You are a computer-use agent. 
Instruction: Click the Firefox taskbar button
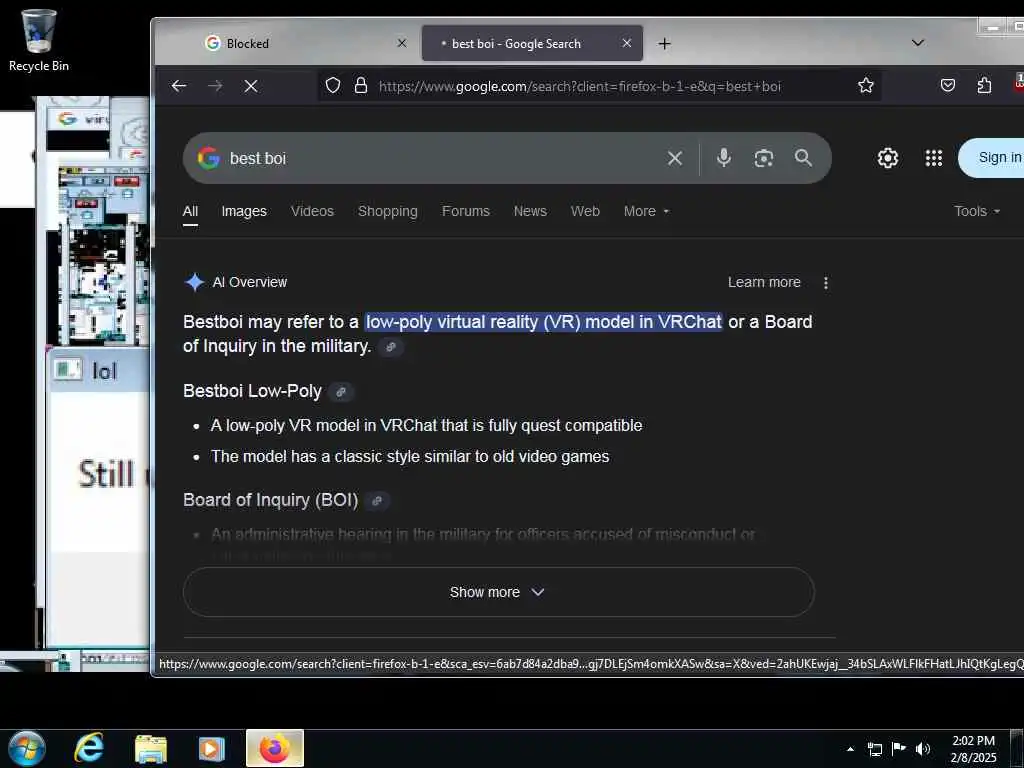[x=275, y=748]
